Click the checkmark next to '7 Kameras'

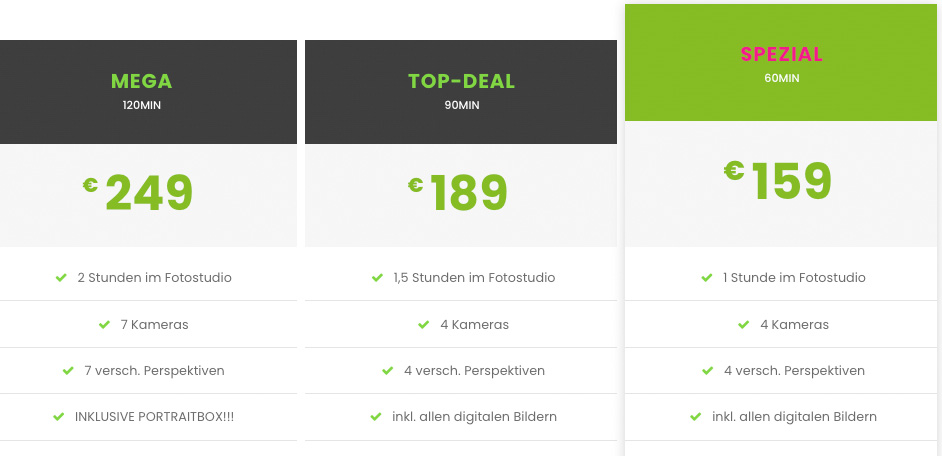click(x=104, y=325)
